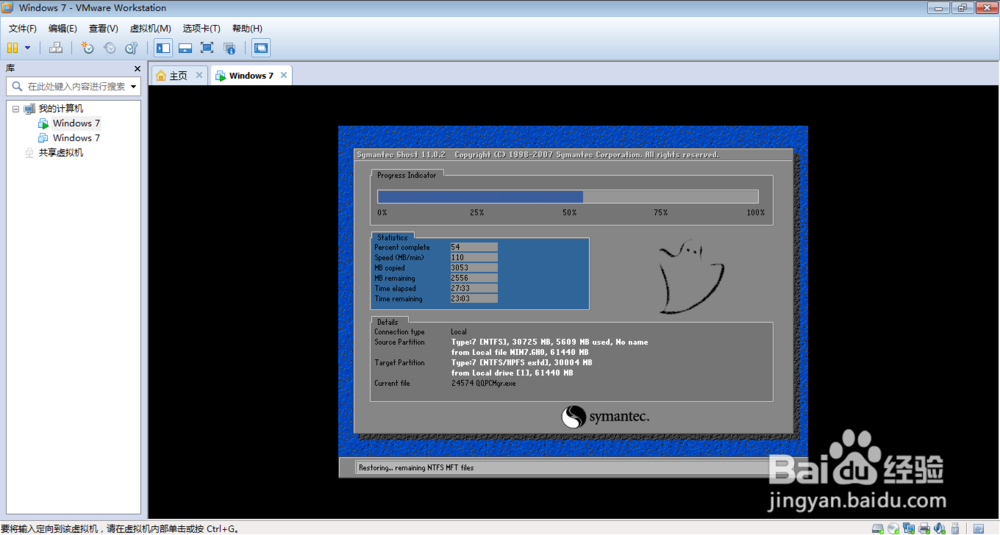Click the MB remaining value 2556
The height and width of the screenshot is (535, 1000).
pyautogui.click(x=473, y=278)
